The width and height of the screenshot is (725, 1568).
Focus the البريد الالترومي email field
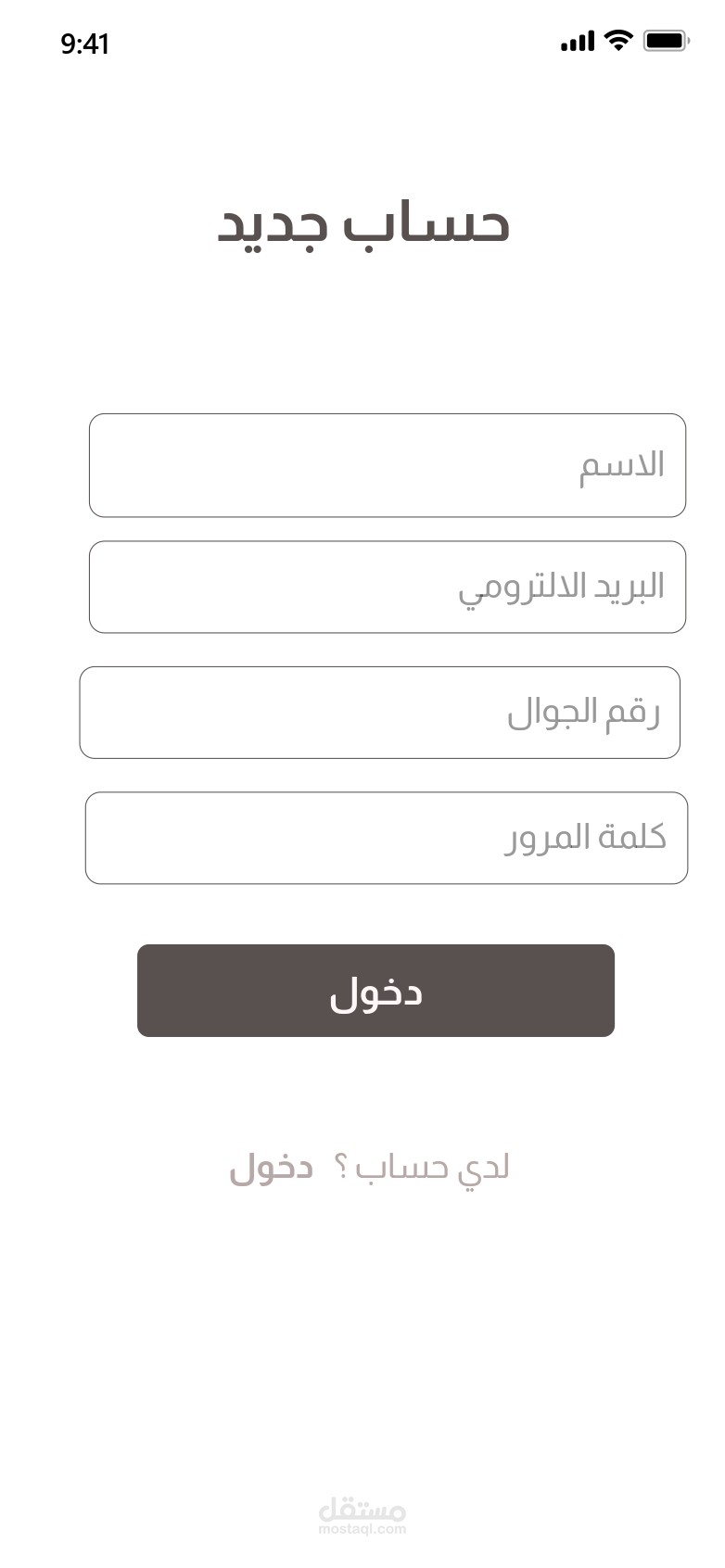point(387,587)
